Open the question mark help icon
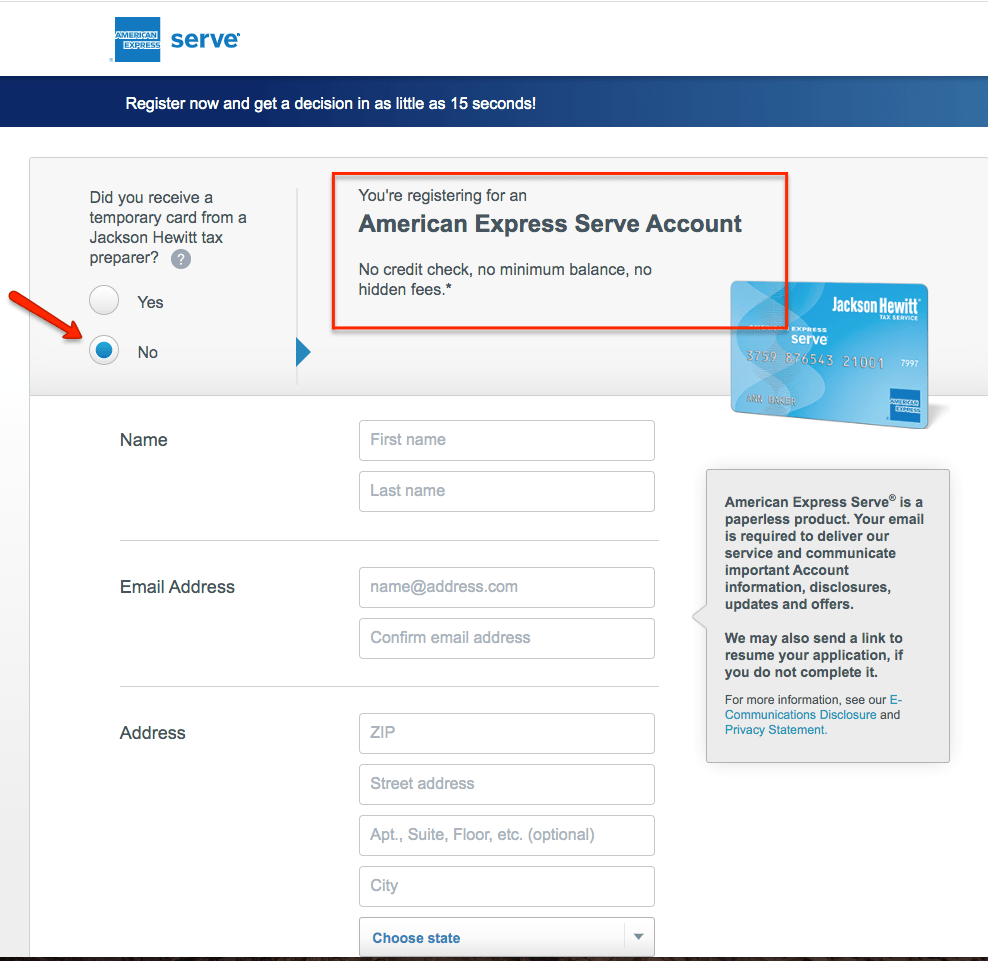The height and width of the screenshot is (961, 988). coord(181,259)
